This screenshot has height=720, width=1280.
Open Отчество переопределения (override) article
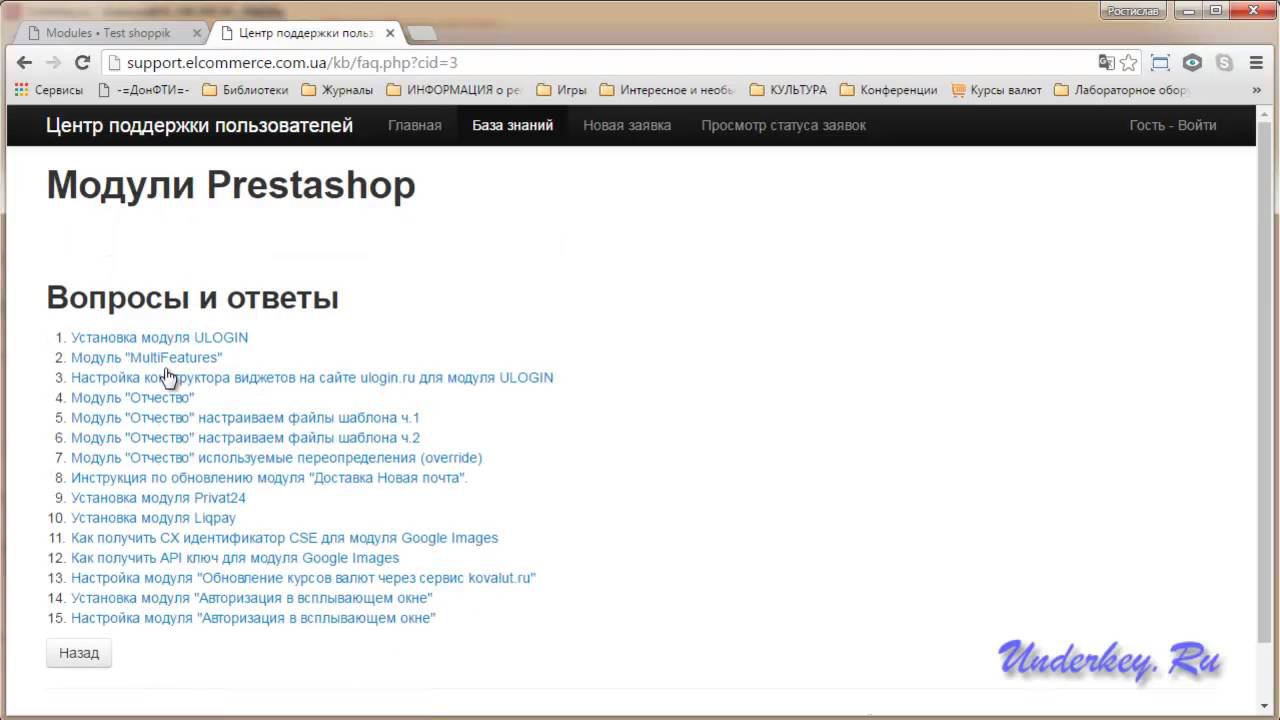(x=276, y=458)
